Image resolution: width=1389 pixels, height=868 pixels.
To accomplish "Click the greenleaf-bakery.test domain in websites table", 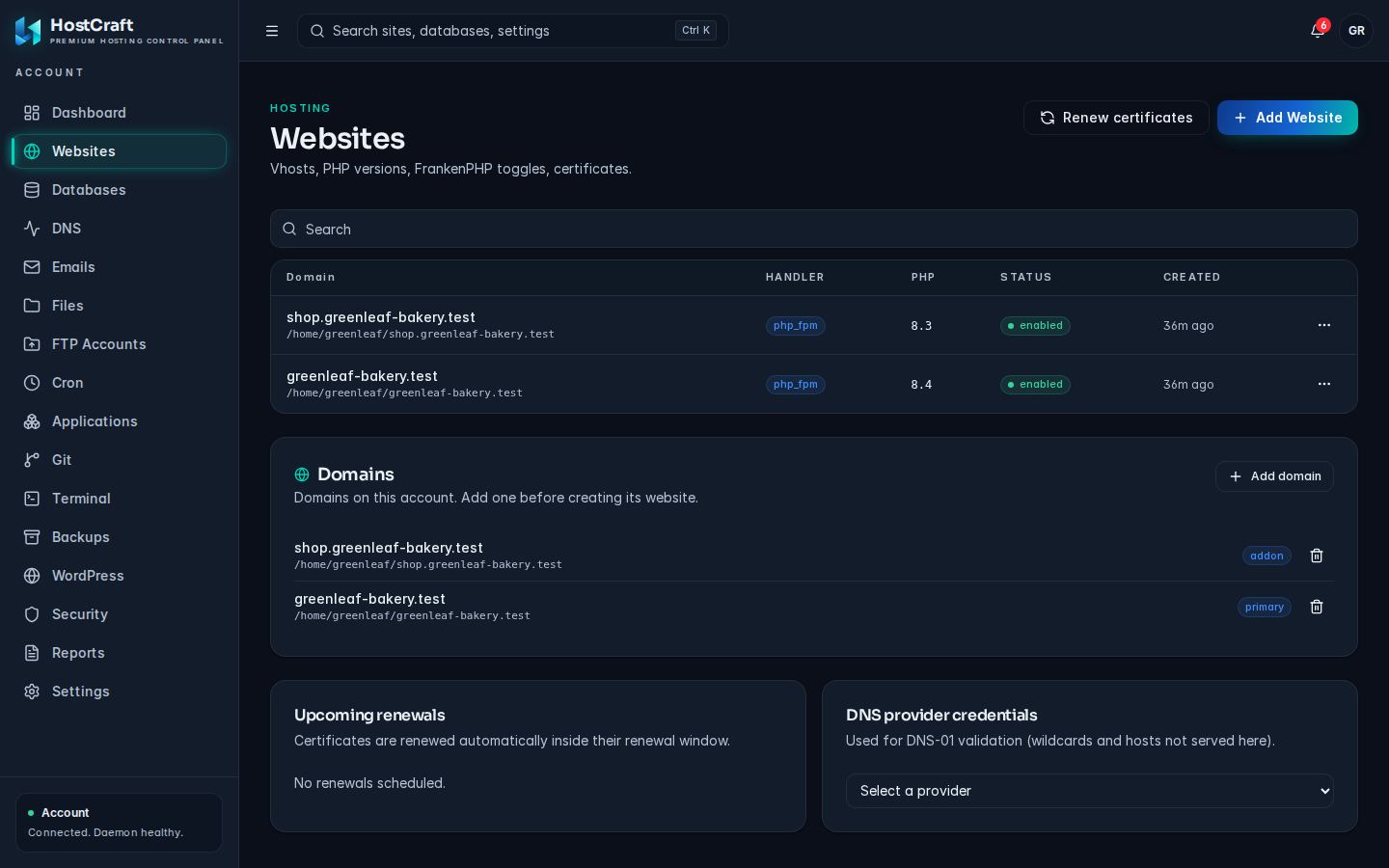I will tap(362, 376).
